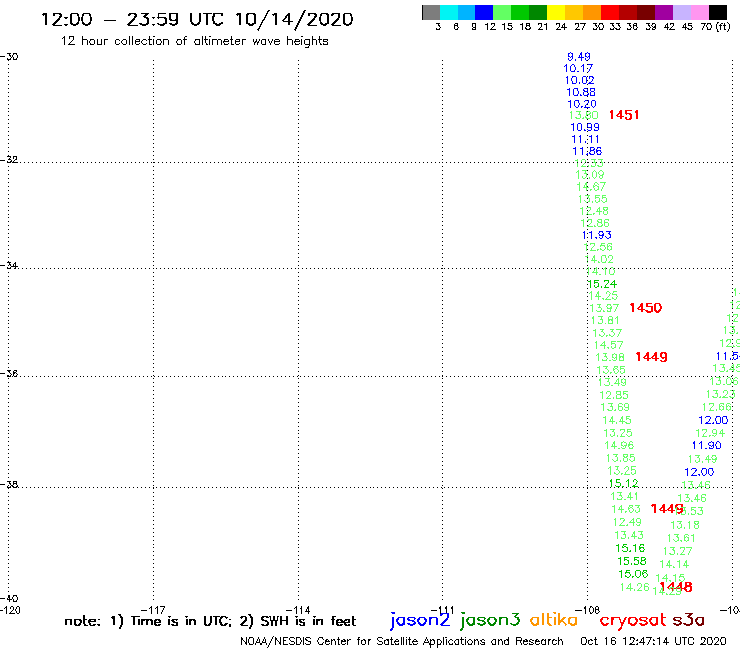Click the latitude axis label -38

click(9, 484)
